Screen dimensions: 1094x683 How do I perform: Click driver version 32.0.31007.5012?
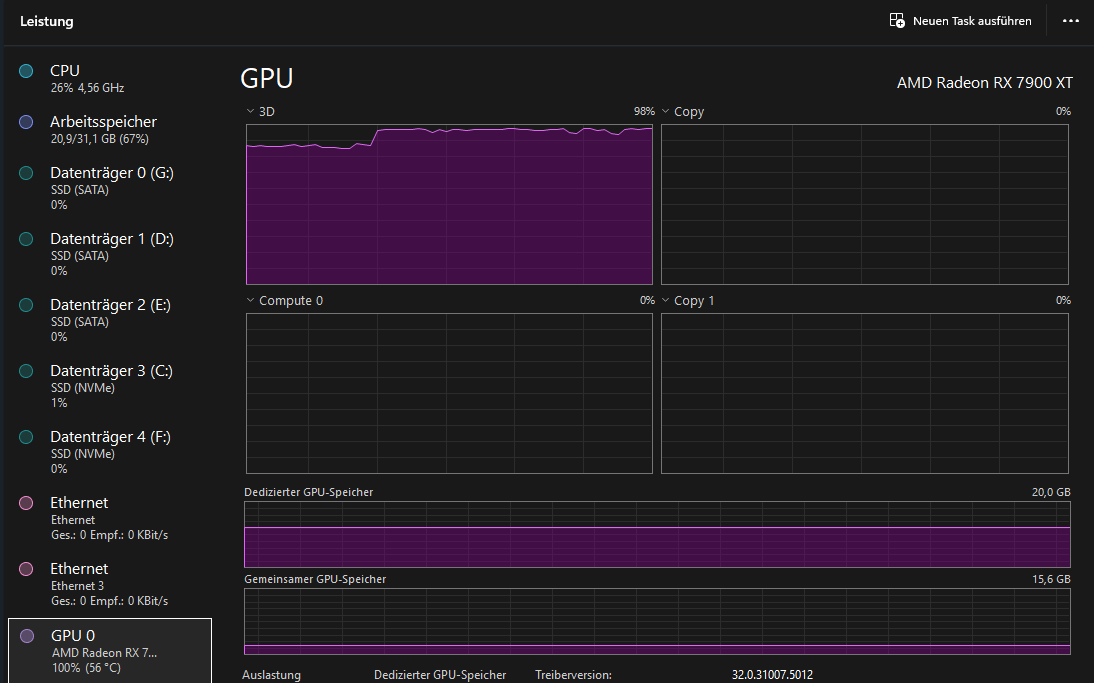coord(772,675)
